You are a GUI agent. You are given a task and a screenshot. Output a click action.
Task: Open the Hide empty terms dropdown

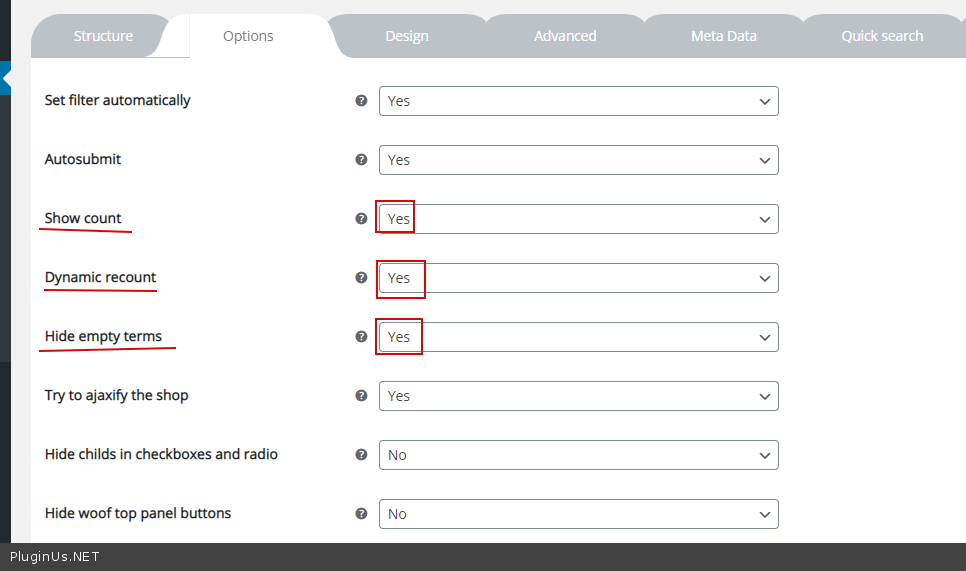pos(578,337)
